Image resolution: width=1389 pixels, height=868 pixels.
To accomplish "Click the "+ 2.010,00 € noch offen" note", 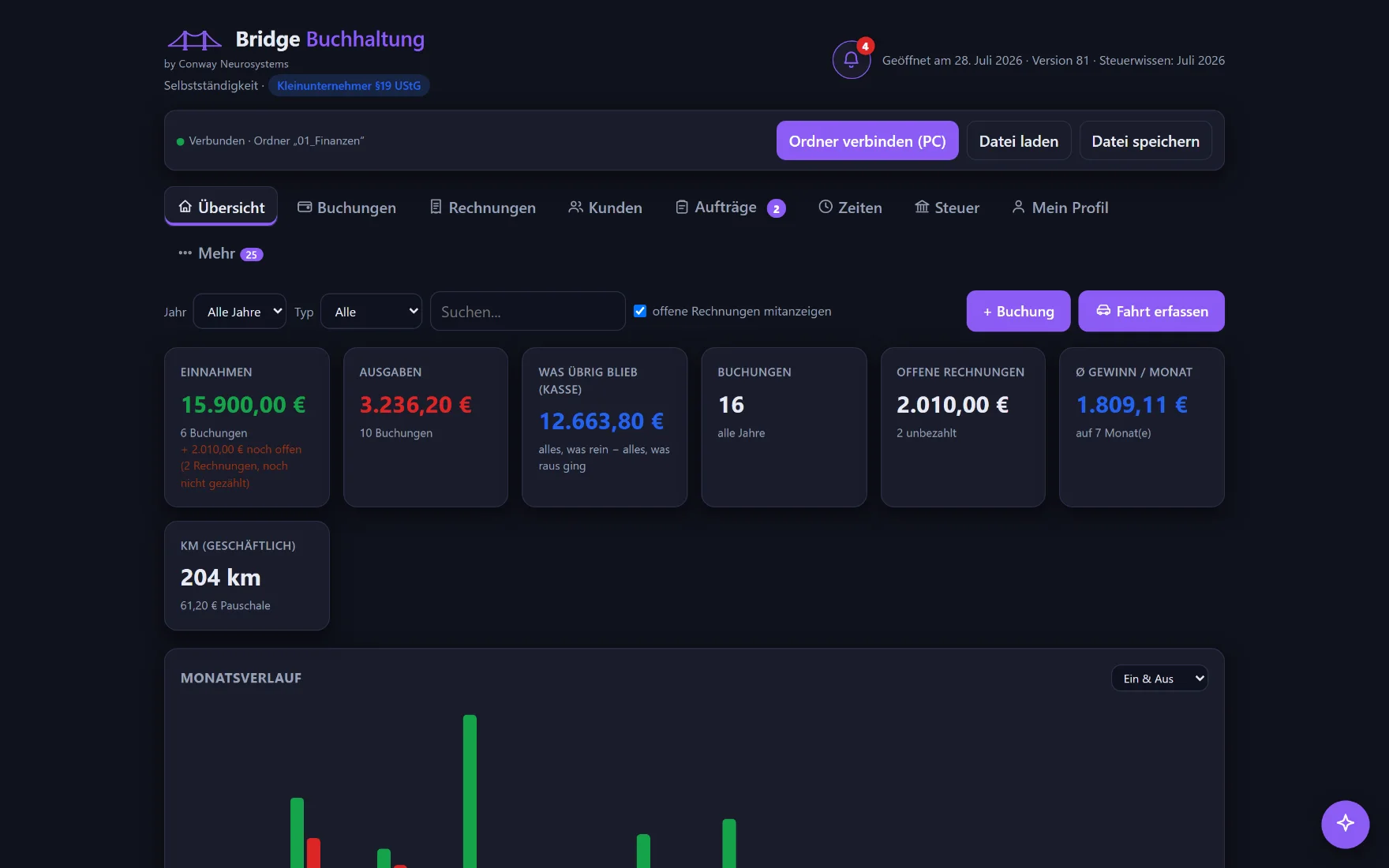I will (x=241, y=449).
